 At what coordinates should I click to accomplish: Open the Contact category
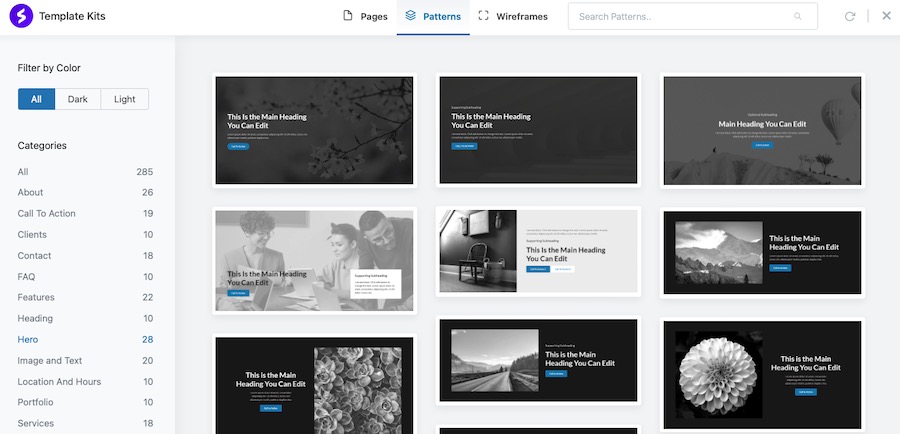tap(86, 255)
